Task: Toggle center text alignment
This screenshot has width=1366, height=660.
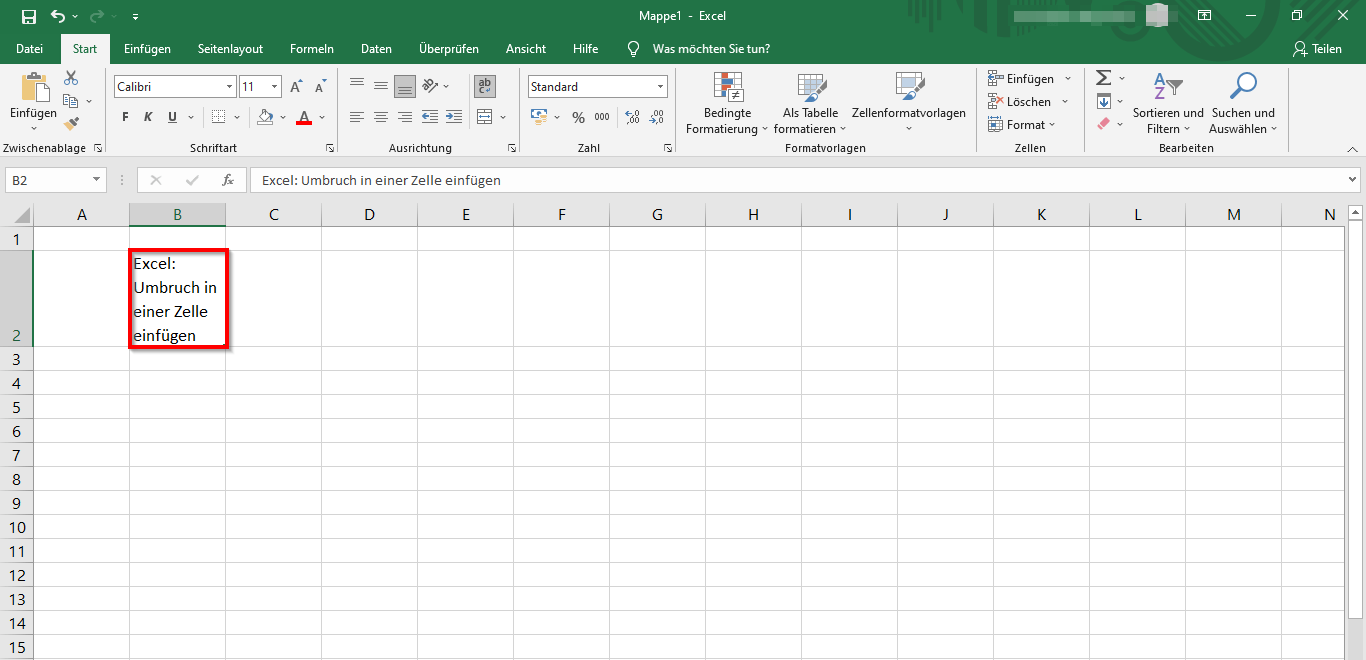Action: tap(381, 117)
